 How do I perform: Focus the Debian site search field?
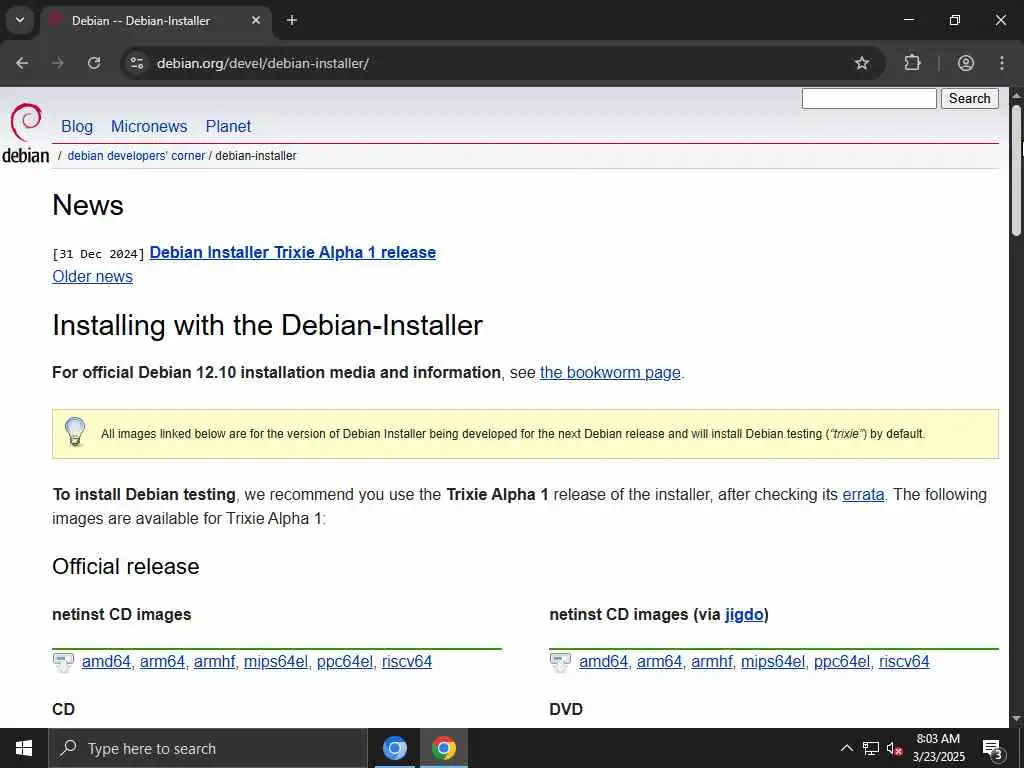coord(869,99)
